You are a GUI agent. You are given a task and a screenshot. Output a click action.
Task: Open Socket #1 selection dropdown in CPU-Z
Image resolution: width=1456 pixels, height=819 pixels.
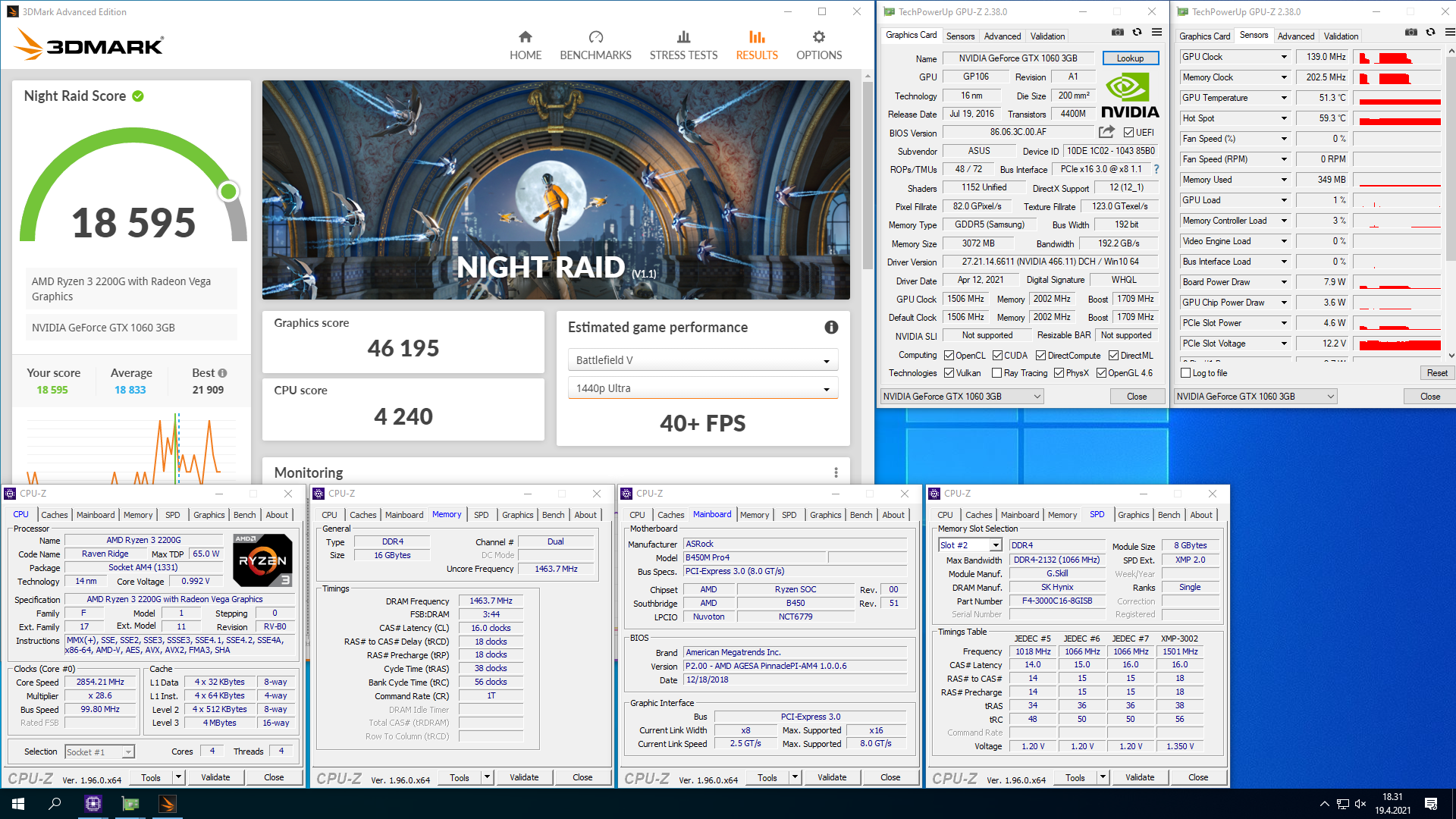coord(99,752)
